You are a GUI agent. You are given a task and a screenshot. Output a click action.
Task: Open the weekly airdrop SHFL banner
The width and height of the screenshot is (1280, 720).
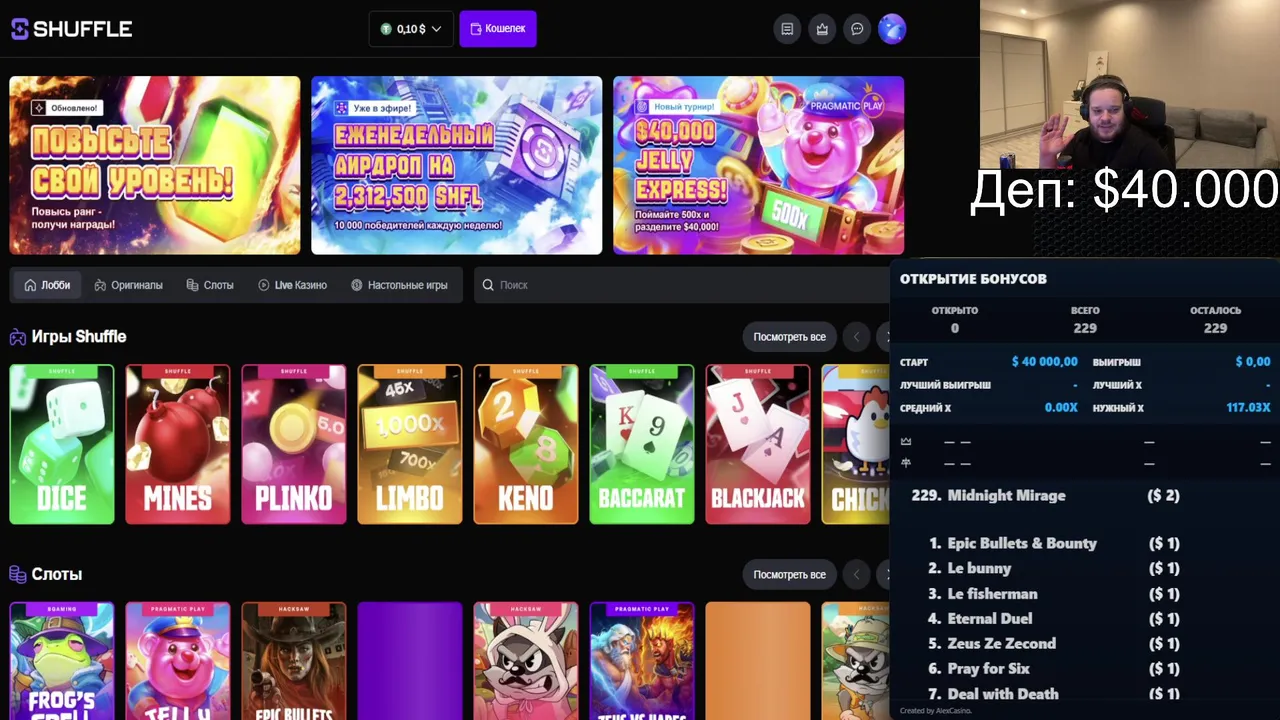[457, 165]
